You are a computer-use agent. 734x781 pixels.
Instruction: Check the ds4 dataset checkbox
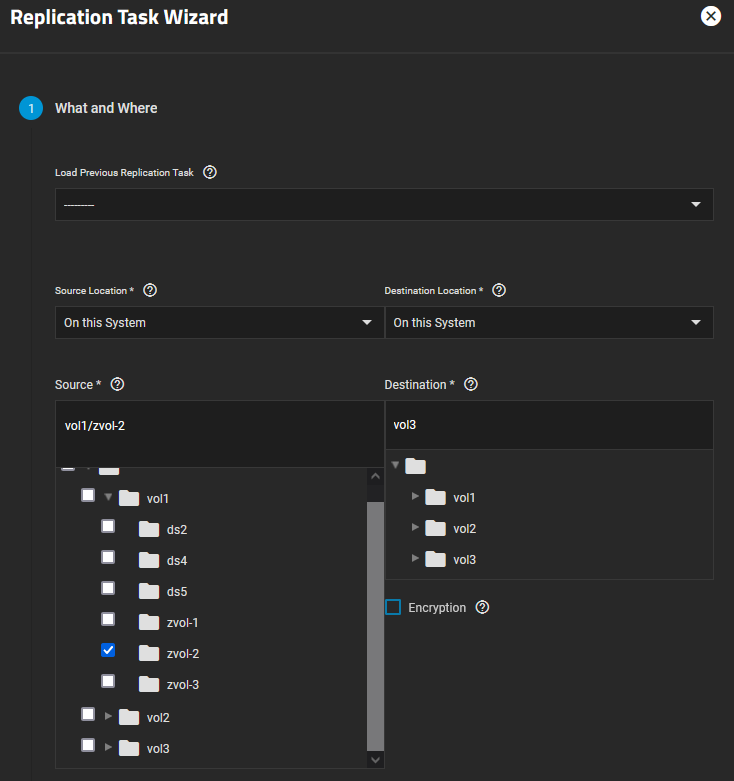(x=108, y=557)
